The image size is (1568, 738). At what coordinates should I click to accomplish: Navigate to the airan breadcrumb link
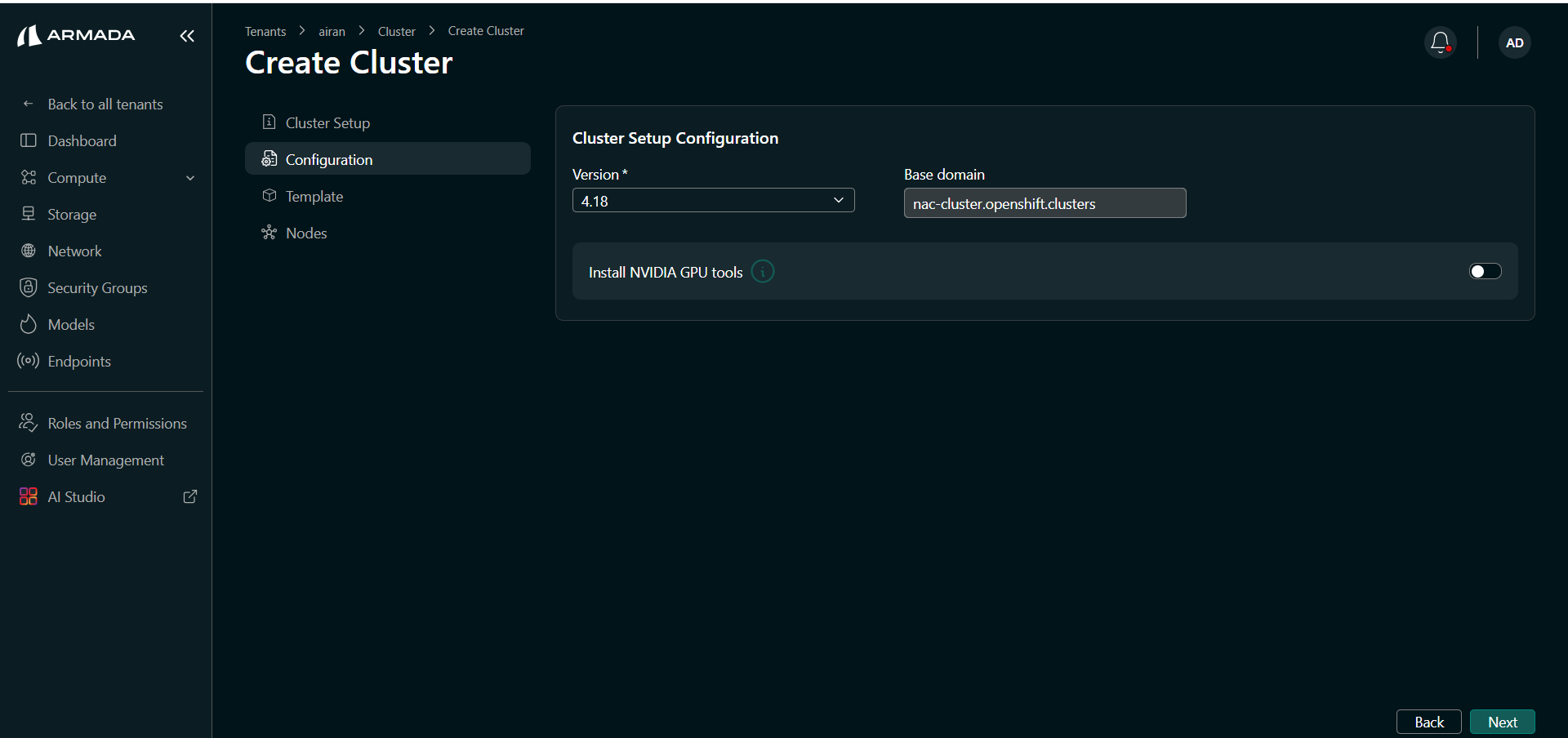332,31
